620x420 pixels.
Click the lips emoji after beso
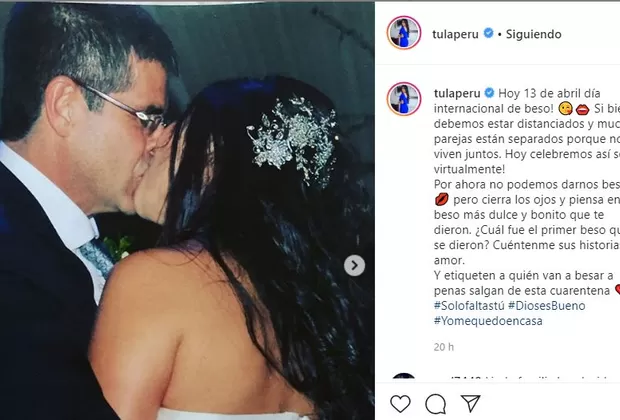pyautogui.click(x=582, y=109)
